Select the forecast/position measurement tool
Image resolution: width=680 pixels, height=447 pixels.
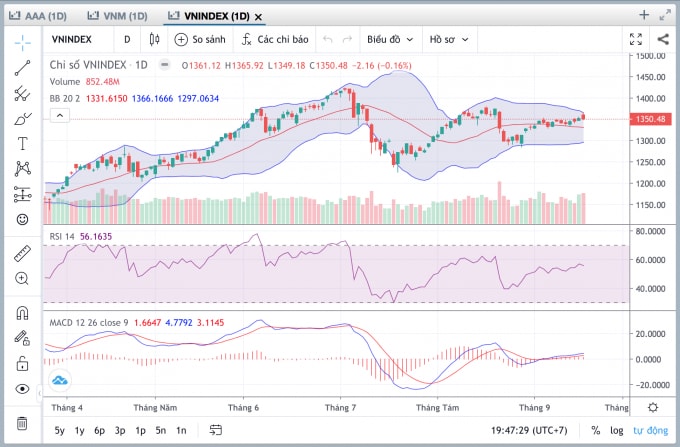click(x=22, y=194)
